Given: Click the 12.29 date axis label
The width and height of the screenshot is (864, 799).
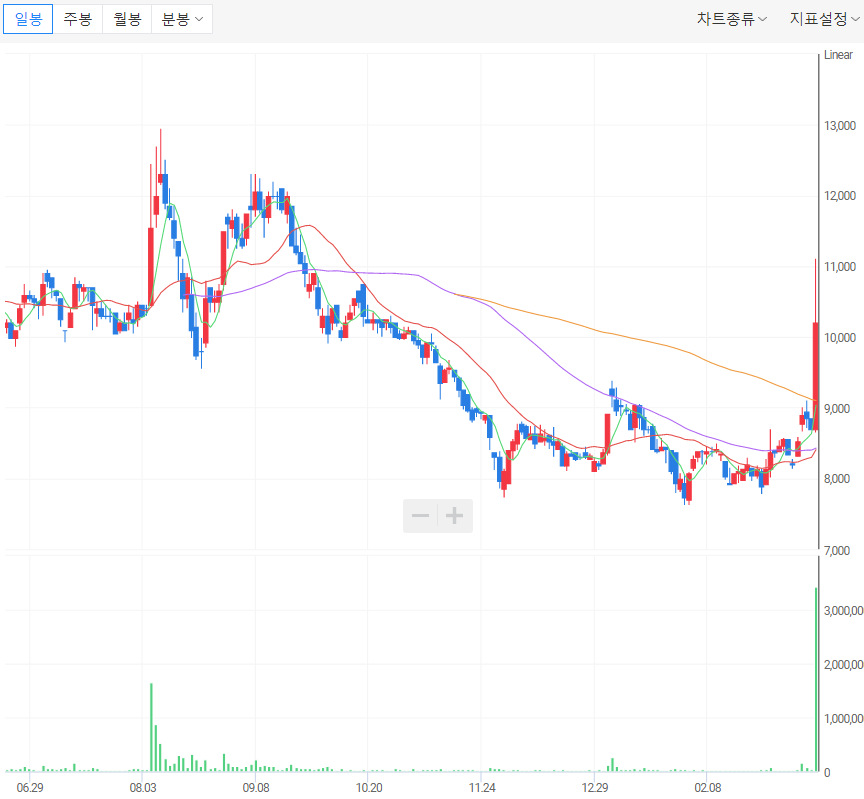Looking at the screenshot, I should (x=595, y=787).
